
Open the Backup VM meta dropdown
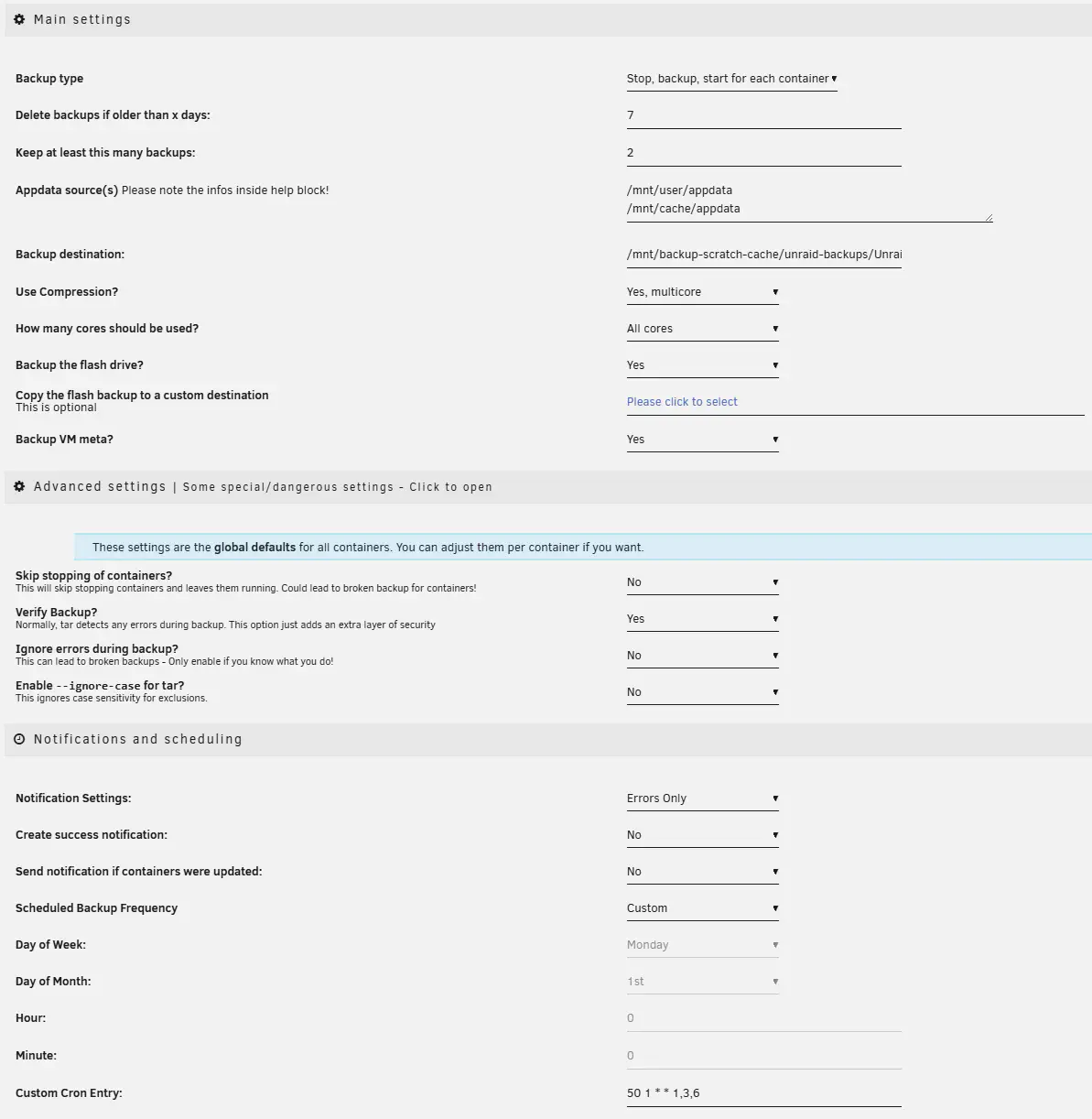click(701, 439)
